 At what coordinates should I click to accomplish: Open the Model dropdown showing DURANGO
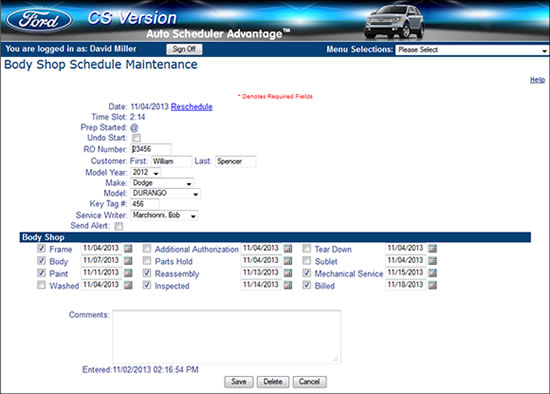pos(165,193)
